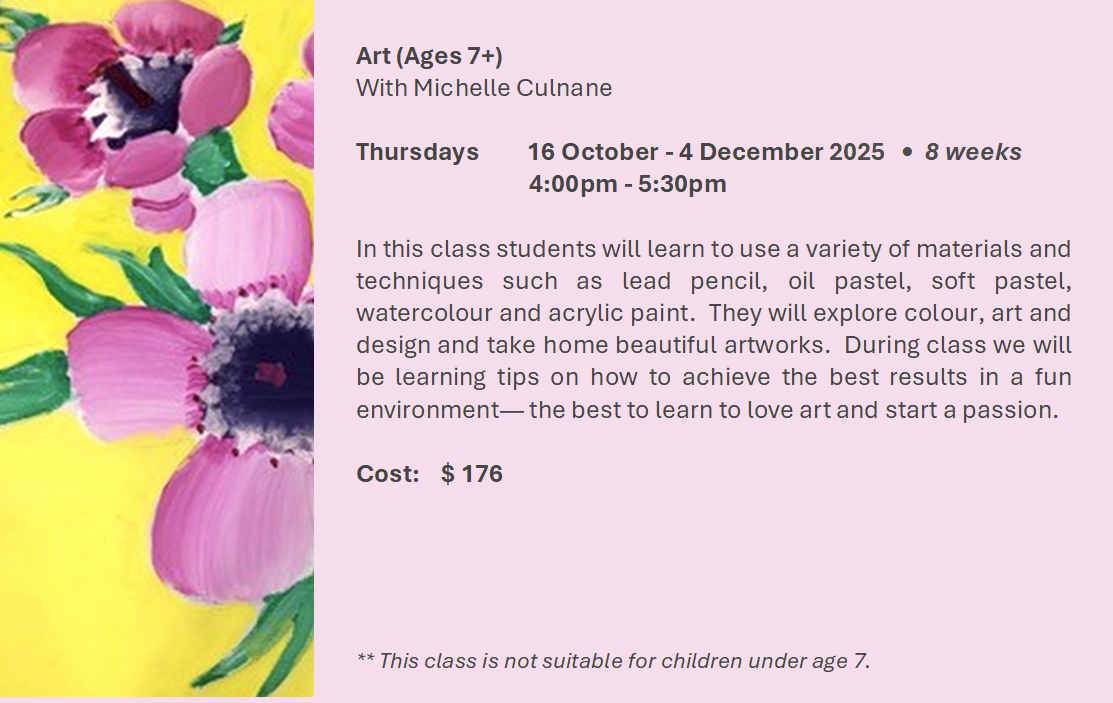Click the "$ 176" price
Viewport: 1113px width, 703px height.
point(472,474)
